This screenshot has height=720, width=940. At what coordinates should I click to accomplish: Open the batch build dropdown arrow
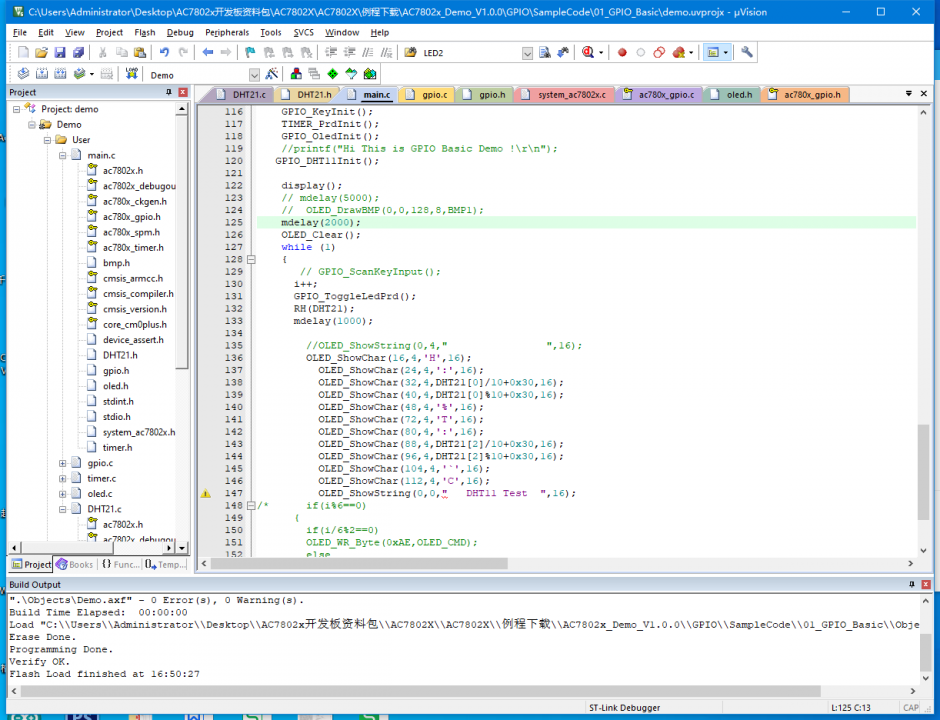coord(92,74)
